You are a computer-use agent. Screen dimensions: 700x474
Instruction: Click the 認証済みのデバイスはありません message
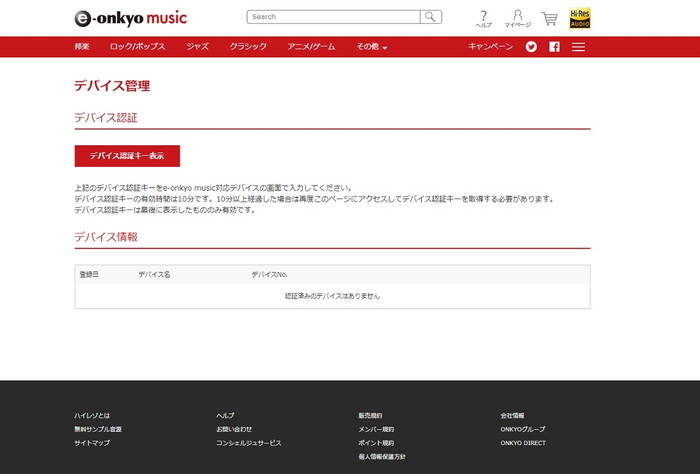click(333, 296)
